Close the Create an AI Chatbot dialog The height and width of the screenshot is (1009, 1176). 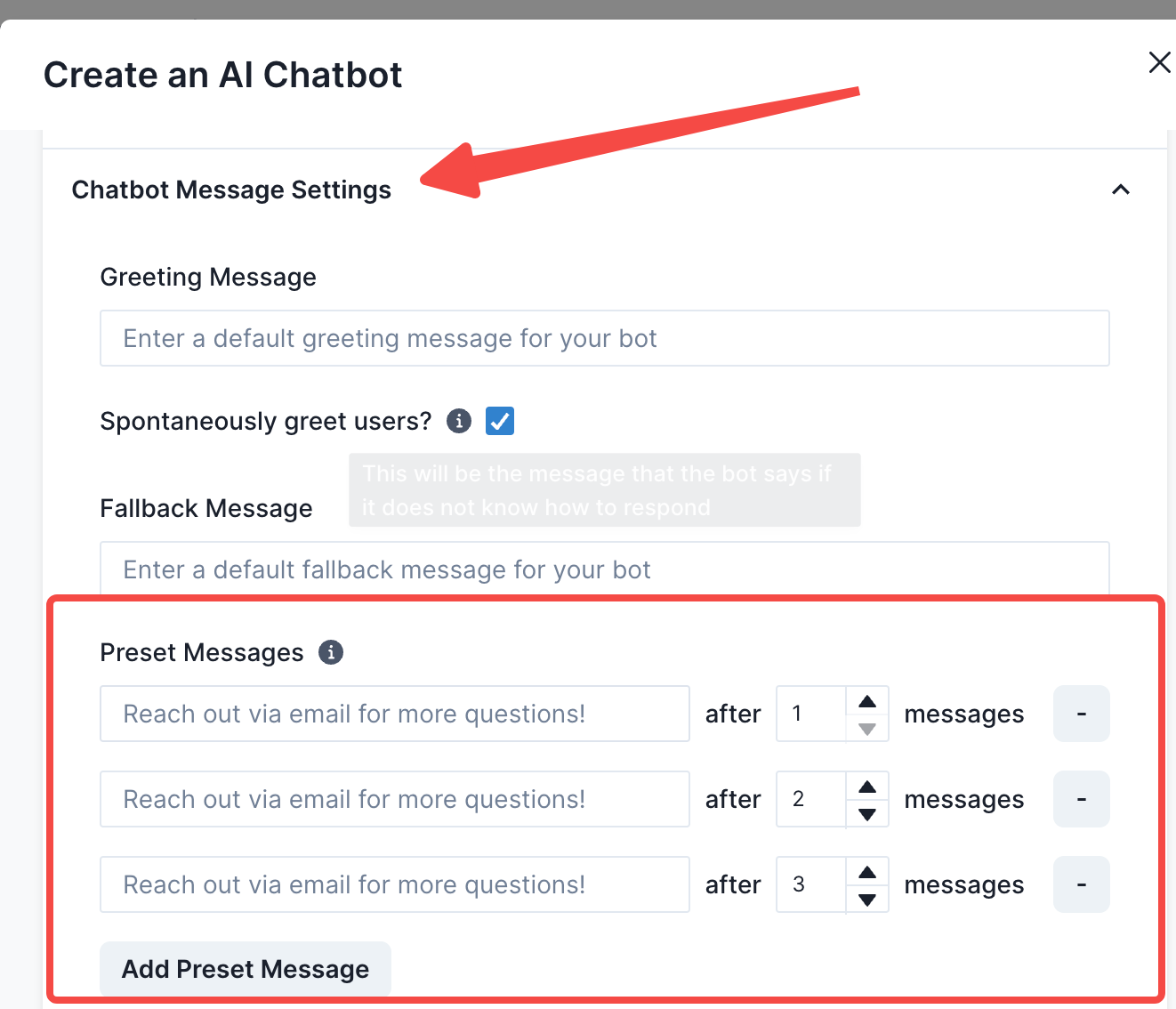[x=1159, y=62]
